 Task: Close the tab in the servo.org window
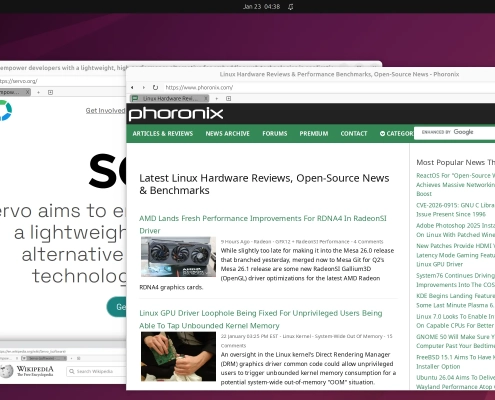pyautogui.click(x=28, y=92)
